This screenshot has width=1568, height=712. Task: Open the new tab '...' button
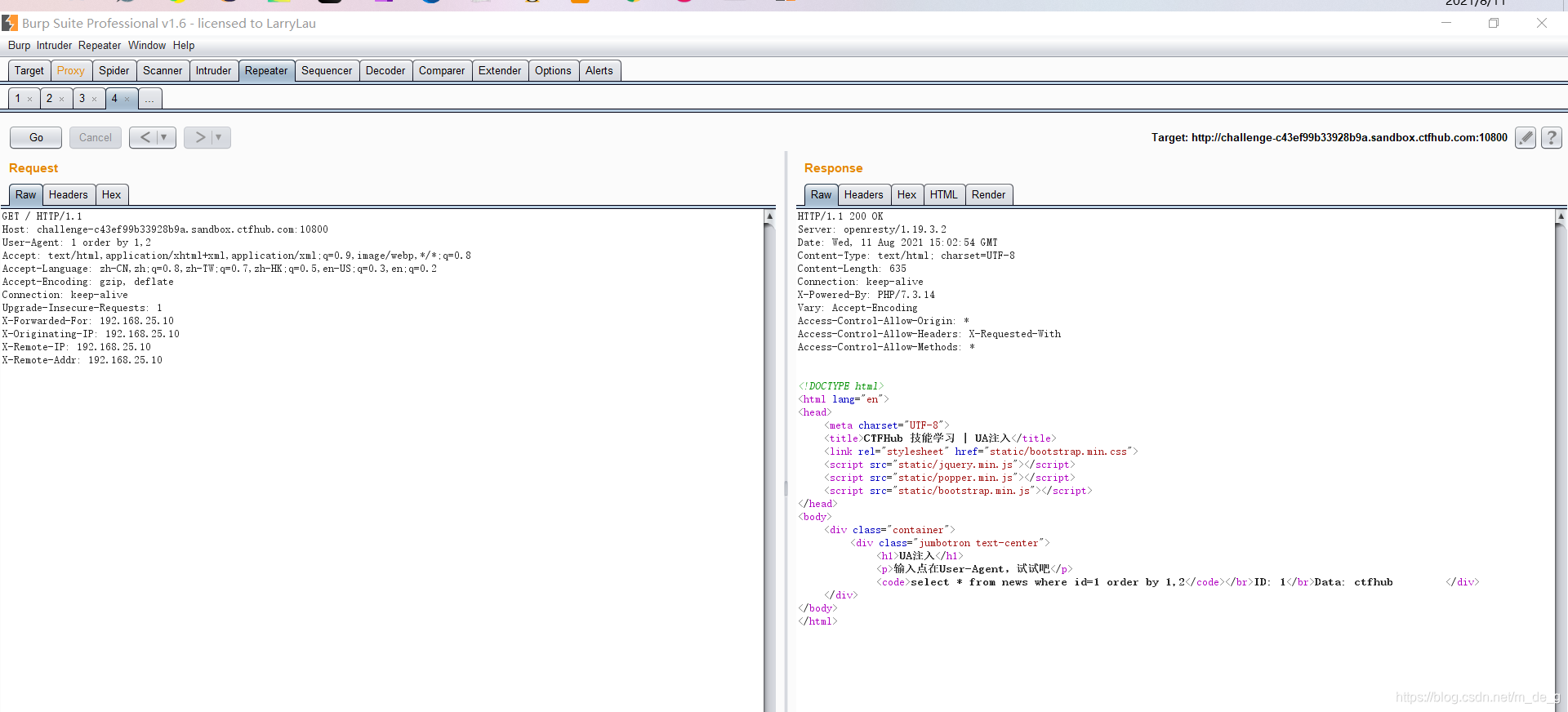point(149,99)
